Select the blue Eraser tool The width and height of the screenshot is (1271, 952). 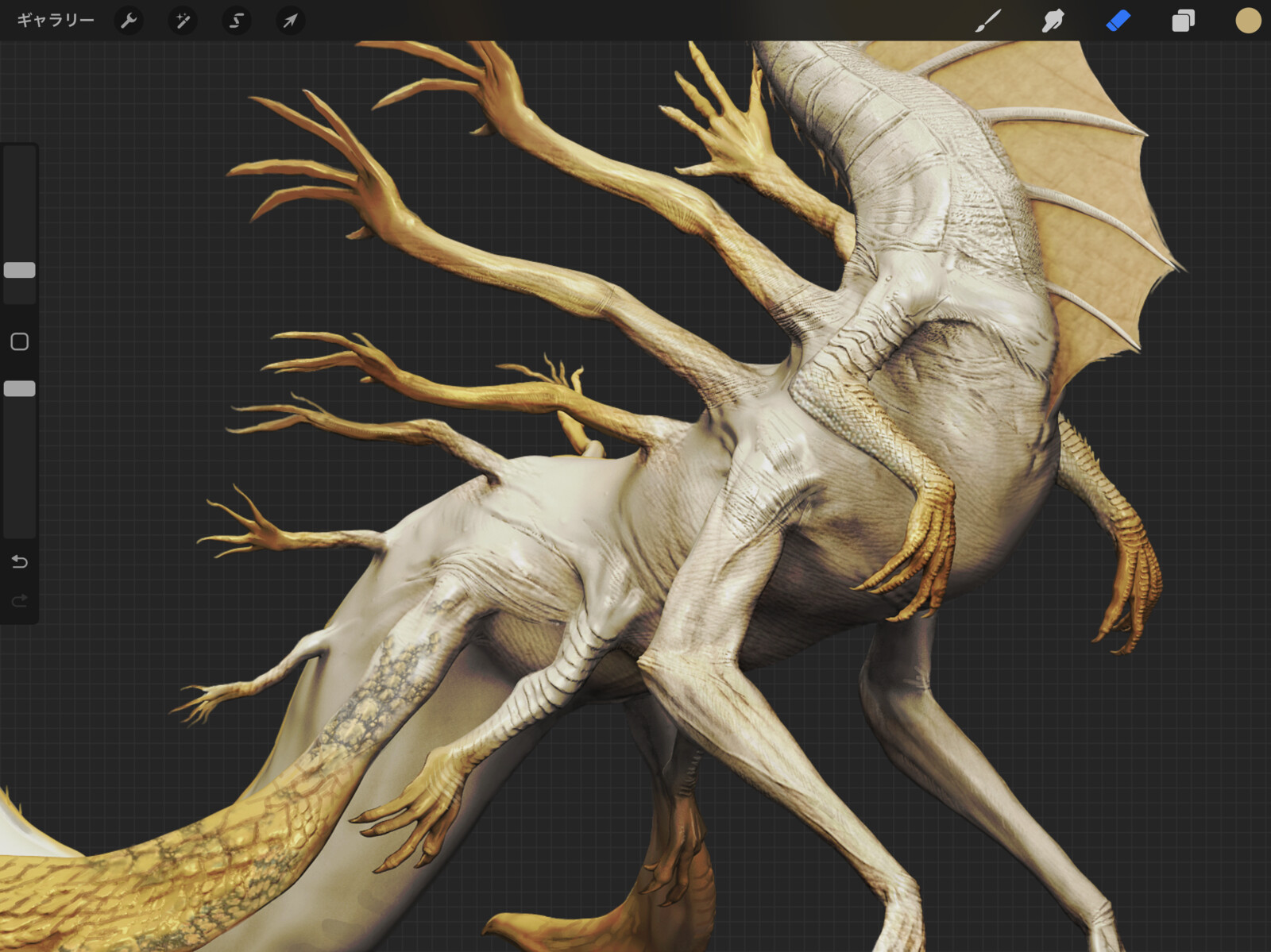point(1118,21)
